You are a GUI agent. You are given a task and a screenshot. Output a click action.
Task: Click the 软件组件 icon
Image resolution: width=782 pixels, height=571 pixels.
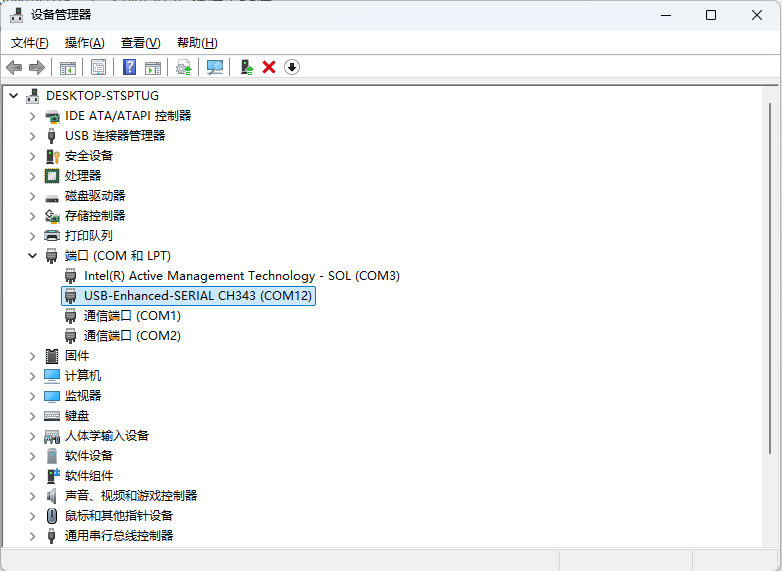coord(52,475)
